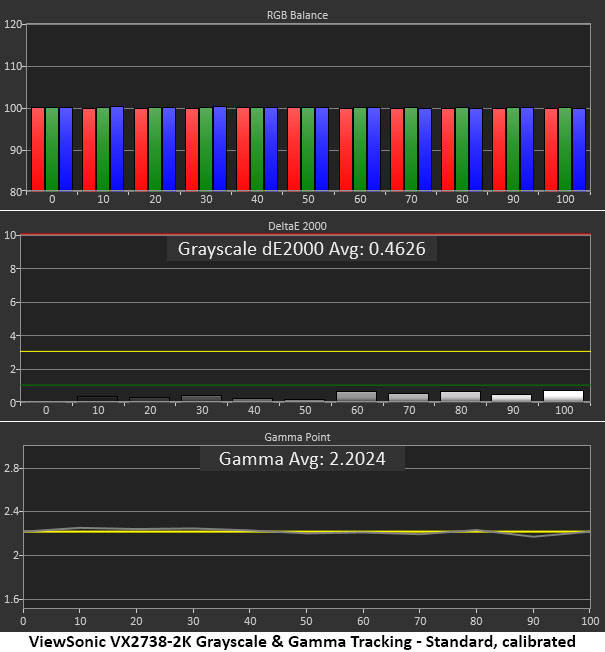Select the blue bar at 60 in RGB Balance
This screenshot has height=652, width=605.
tap(374, 149)
